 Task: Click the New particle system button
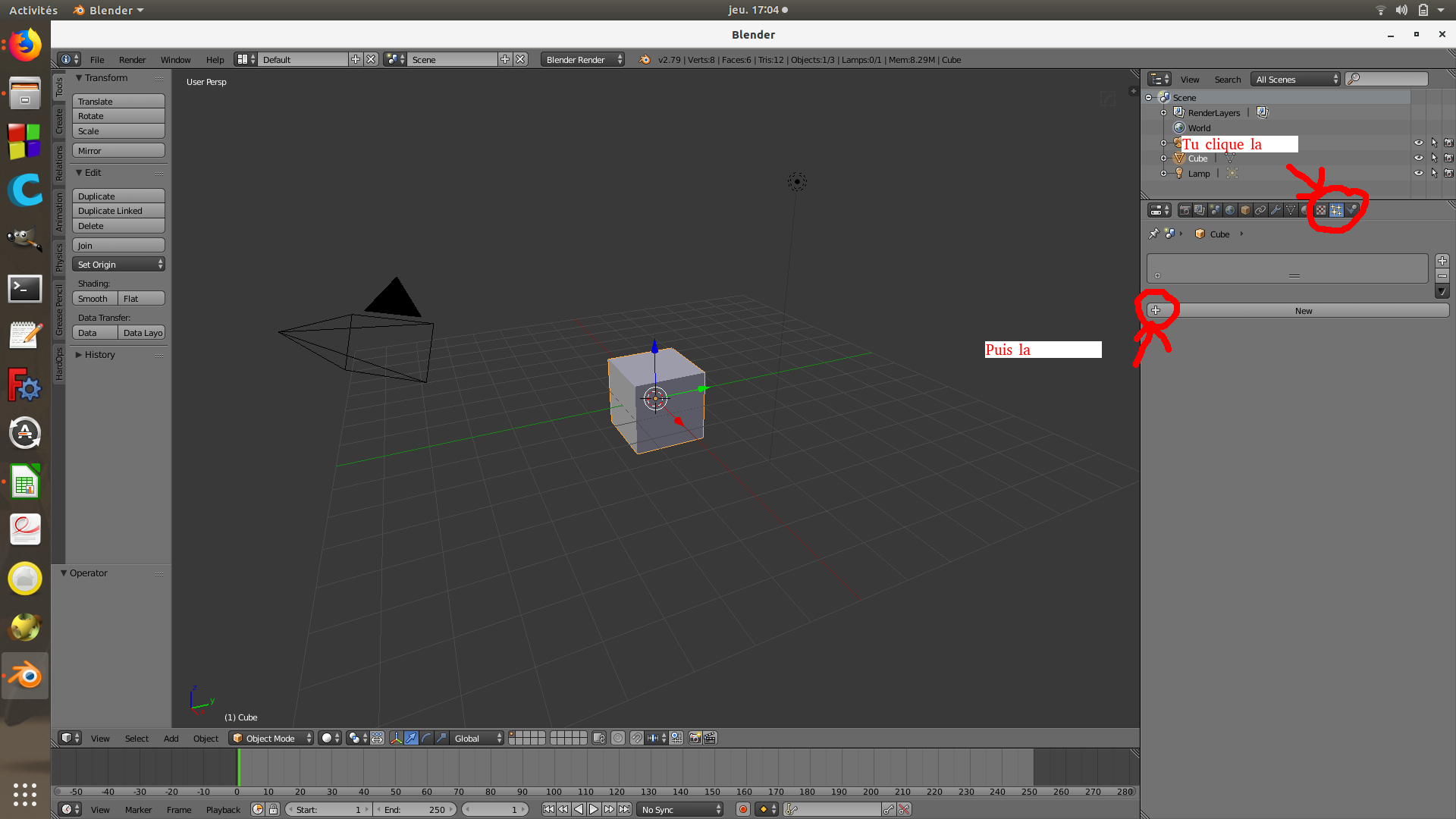pos(1303,311)
